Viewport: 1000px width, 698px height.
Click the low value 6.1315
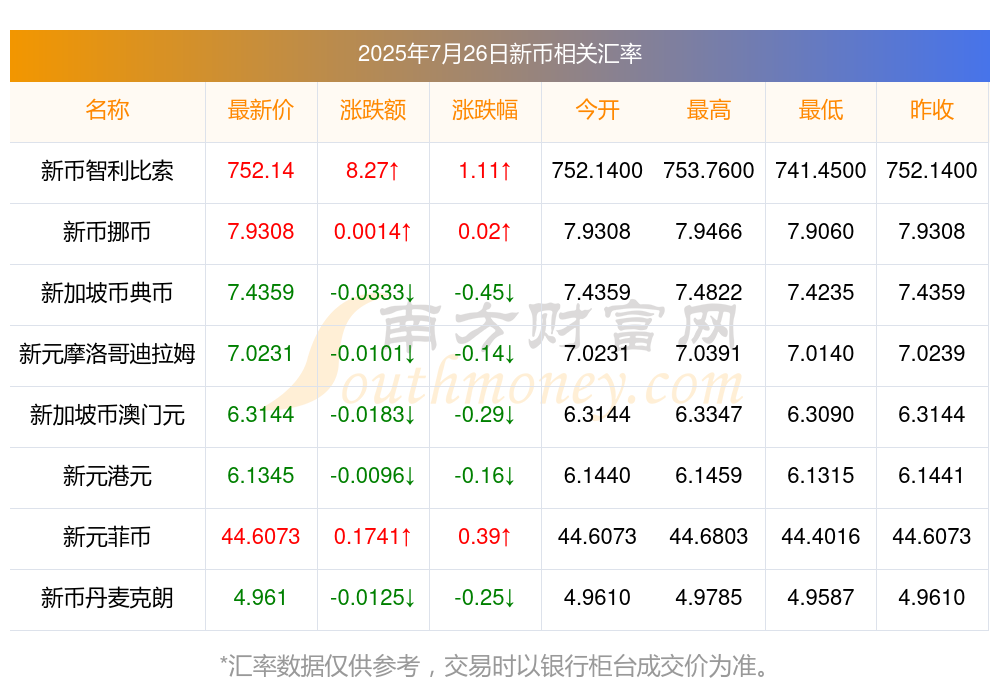pos(821,476)
